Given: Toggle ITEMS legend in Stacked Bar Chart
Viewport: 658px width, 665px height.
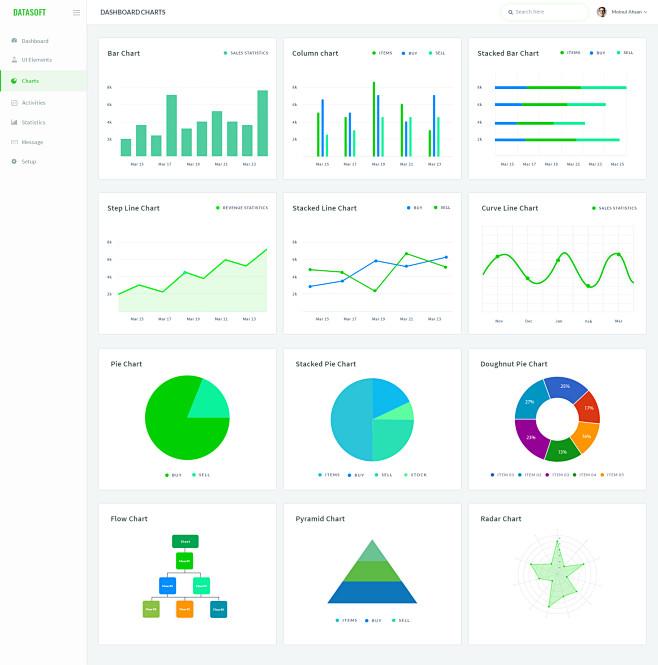Looking at the screenshot, I should (570, 53).
